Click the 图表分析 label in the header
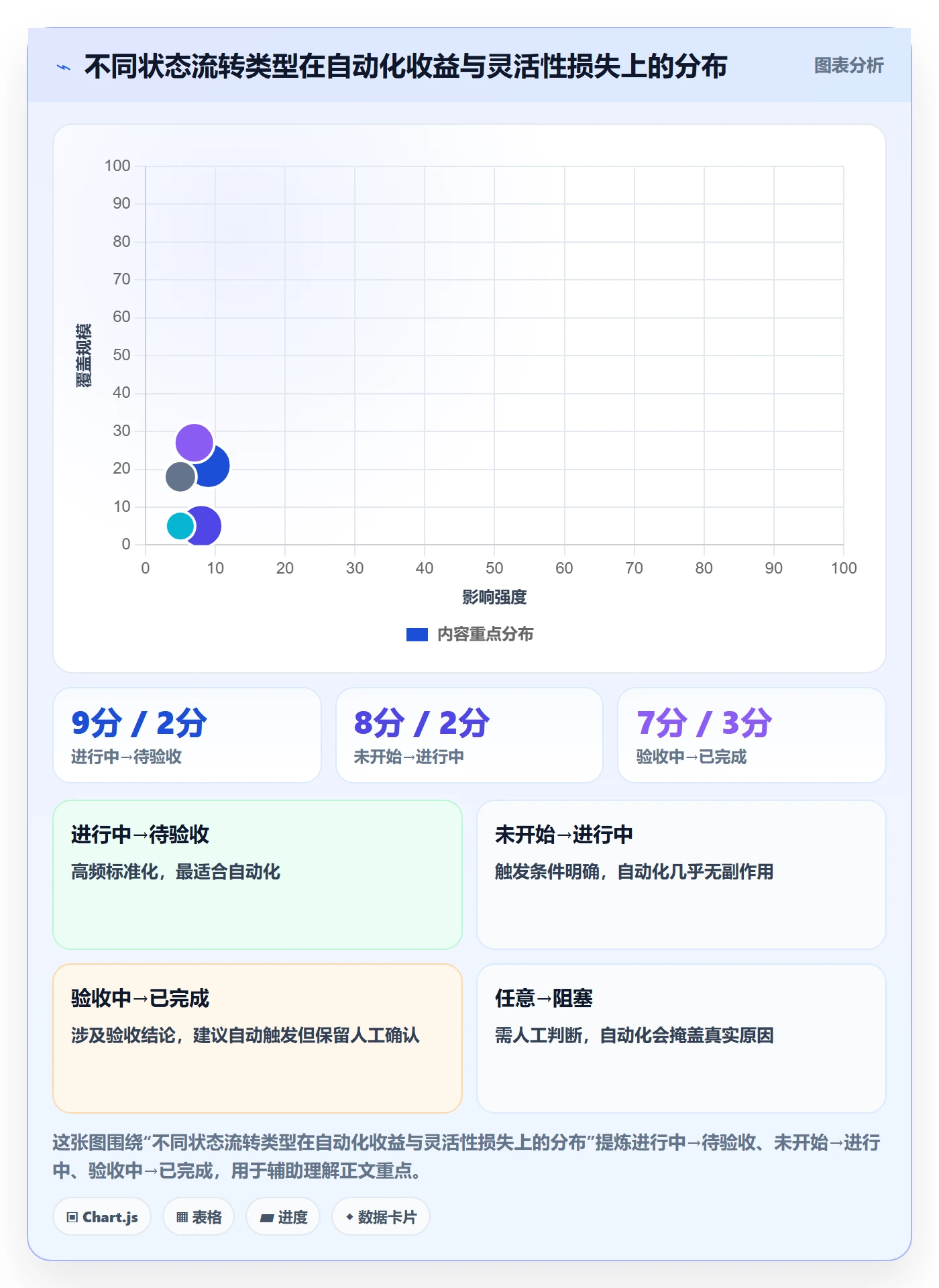The height and width of the screenshot is (1288, 939). [x=848, y=66]
